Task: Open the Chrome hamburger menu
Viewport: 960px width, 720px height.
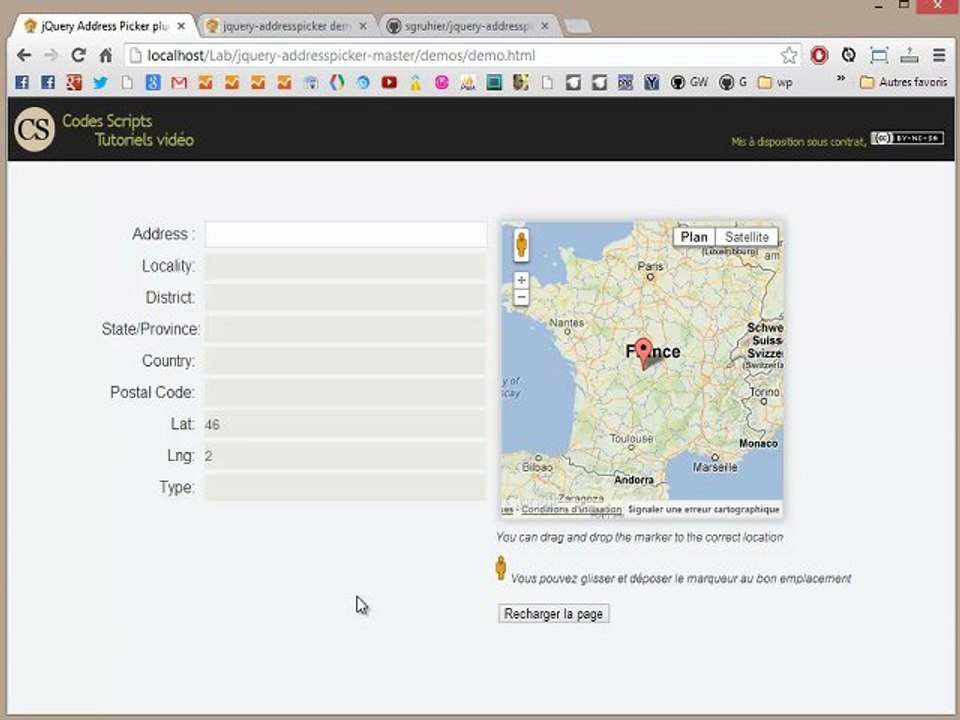Action: 939,55
